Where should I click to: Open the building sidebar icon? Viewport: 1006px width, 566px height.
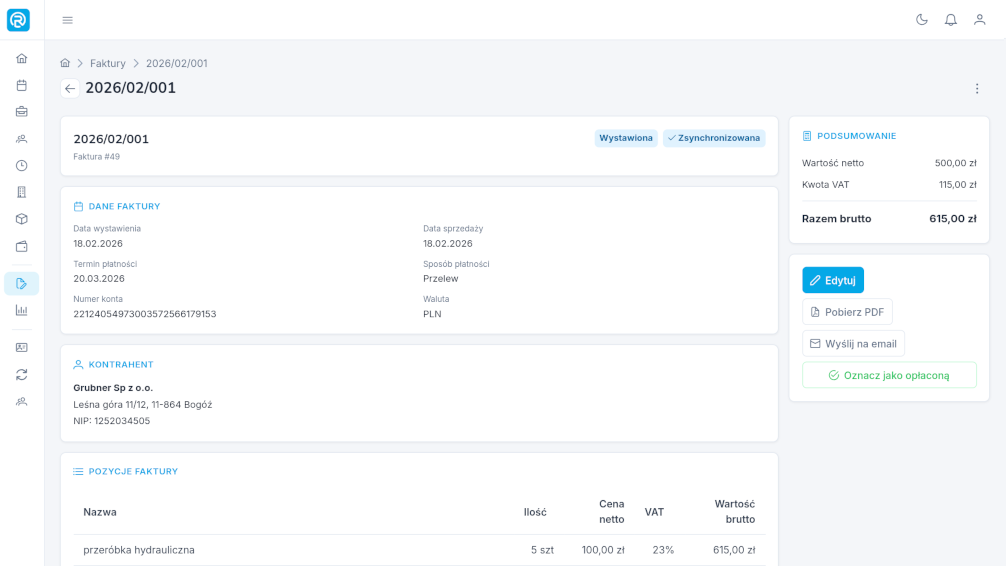[22, 192]
